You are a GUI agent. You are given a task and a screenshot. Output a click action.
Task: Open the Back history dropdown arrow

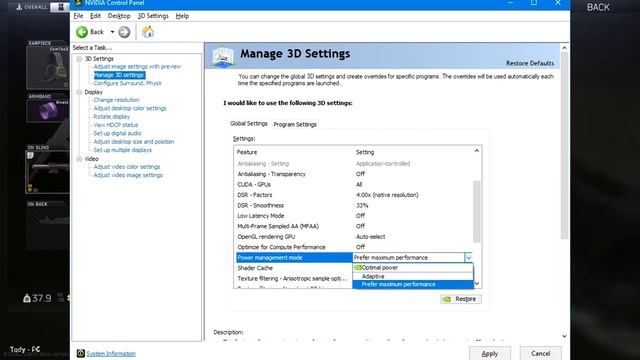point(112,32)
